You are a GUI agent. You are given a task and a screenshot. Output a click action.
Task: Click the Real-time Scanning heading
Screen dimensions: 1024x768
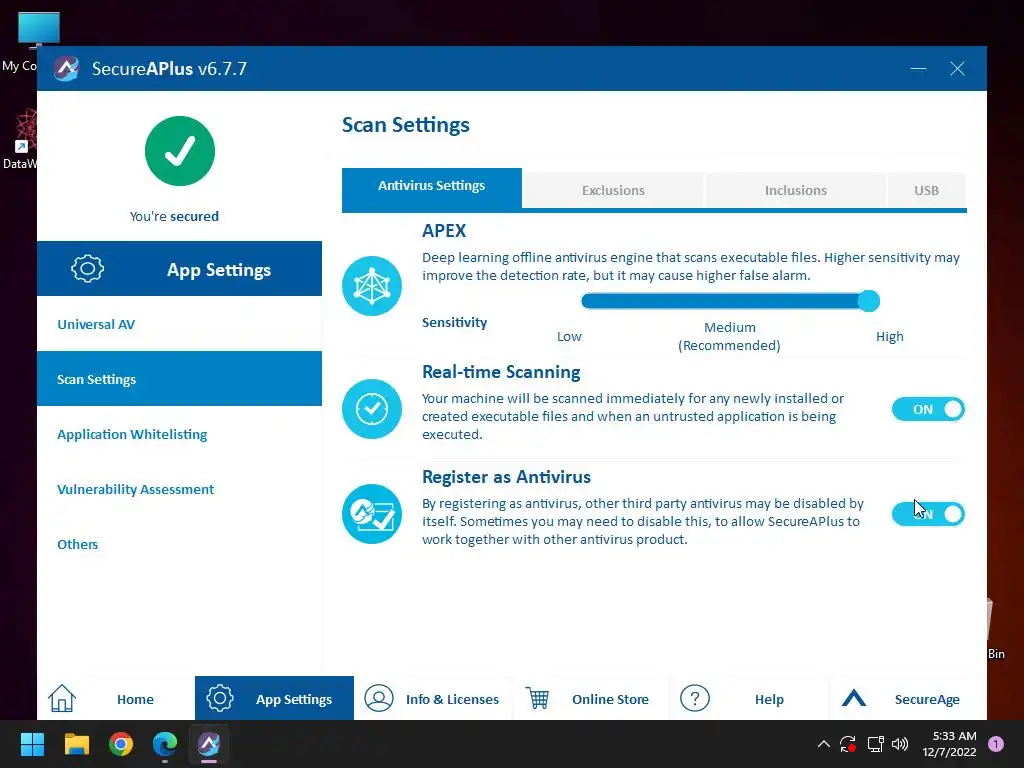pos(501,372)
